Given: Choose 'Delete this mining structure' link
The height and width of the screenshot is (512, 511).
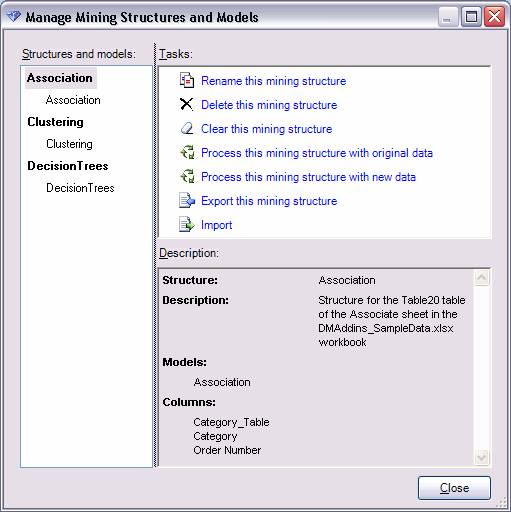Looking at the screenshot, I should 269,105.
